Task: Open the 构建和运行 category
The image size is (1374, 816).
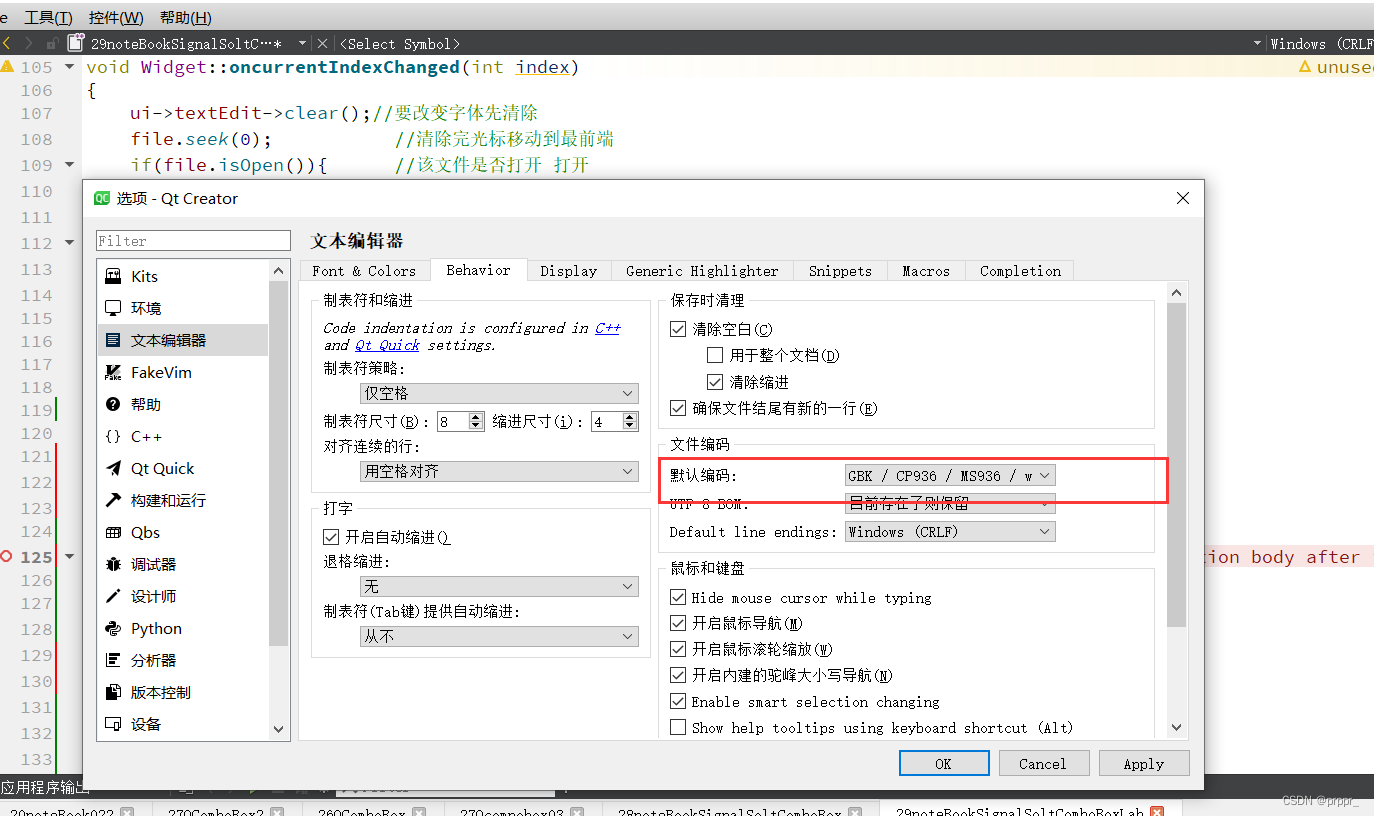Action: point(183,500)
